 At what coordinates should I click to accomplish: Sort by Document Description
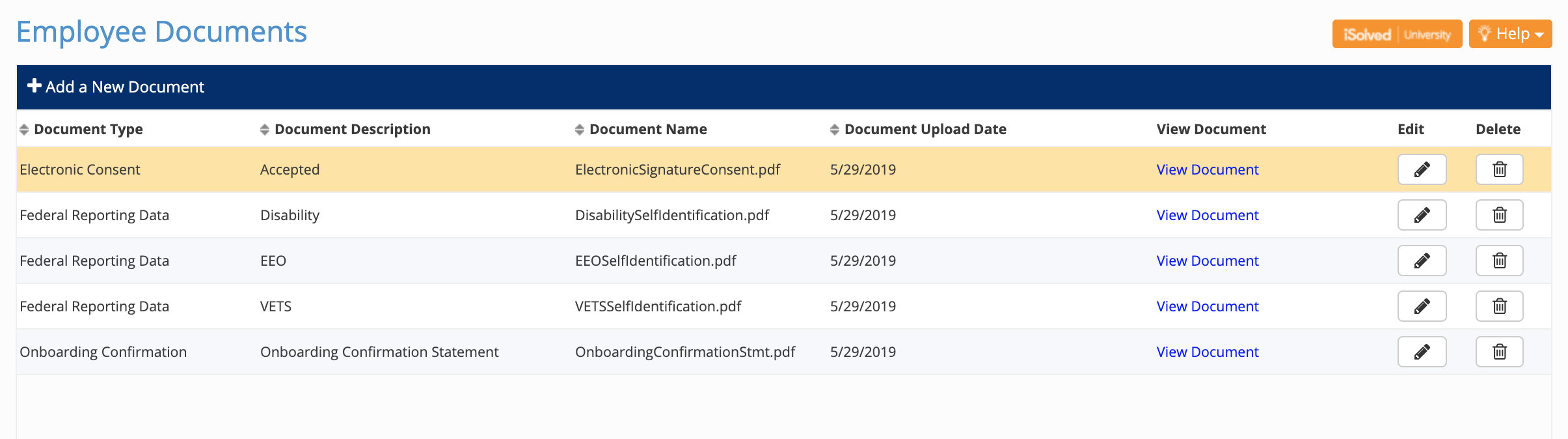(x=264, y=128)
